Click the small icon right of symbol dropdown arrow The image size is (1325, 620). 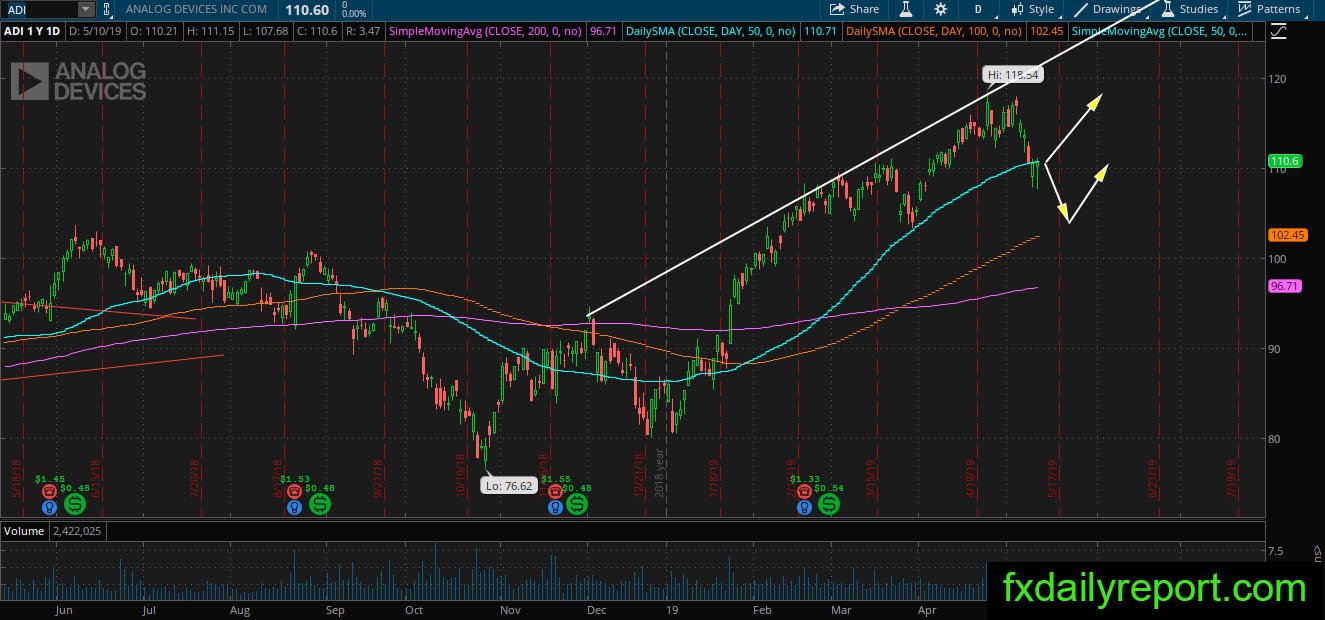(x=105, y=9)
